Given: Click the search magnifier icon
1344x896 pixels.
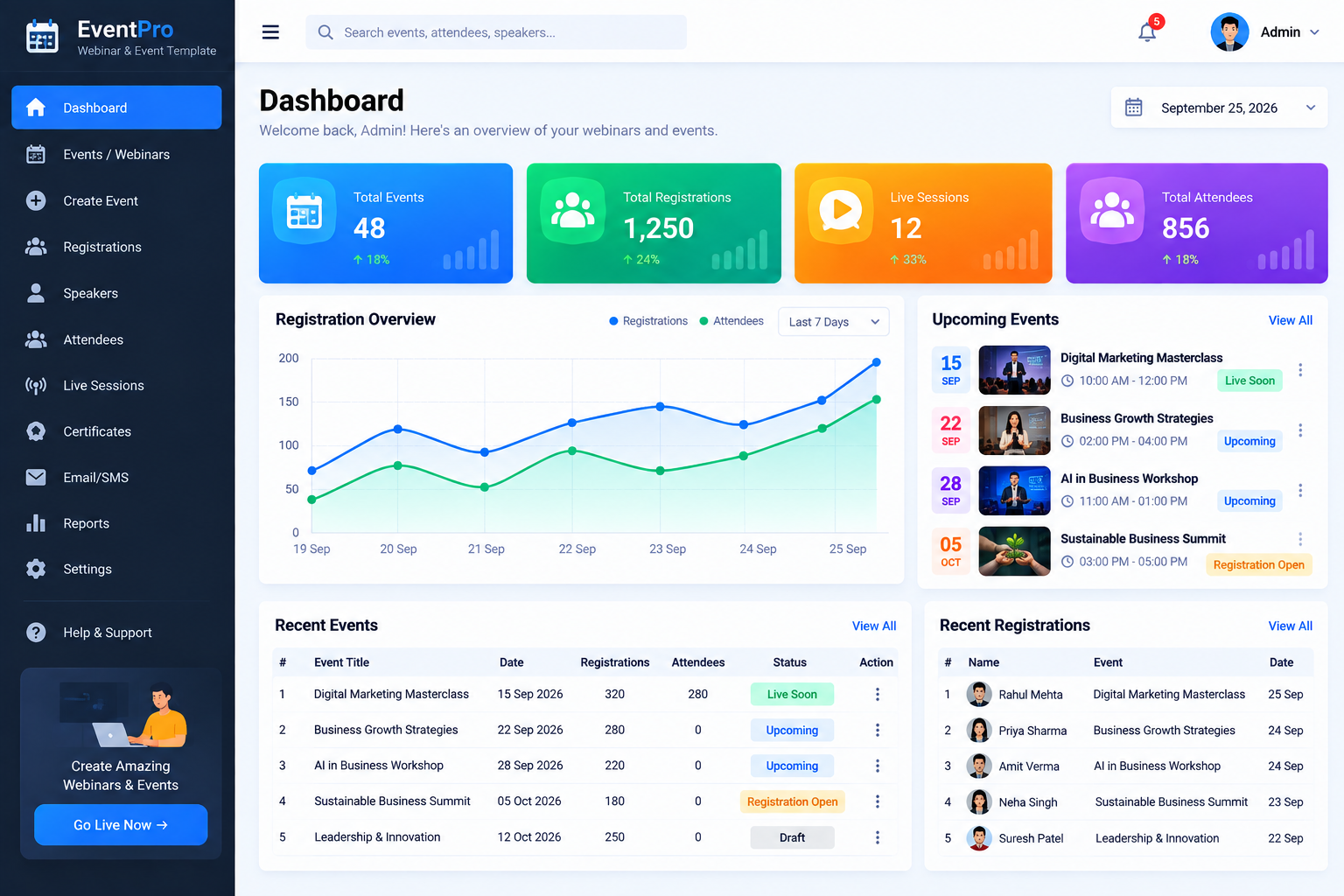Looking at the screenshot, I should coord(325,32).
